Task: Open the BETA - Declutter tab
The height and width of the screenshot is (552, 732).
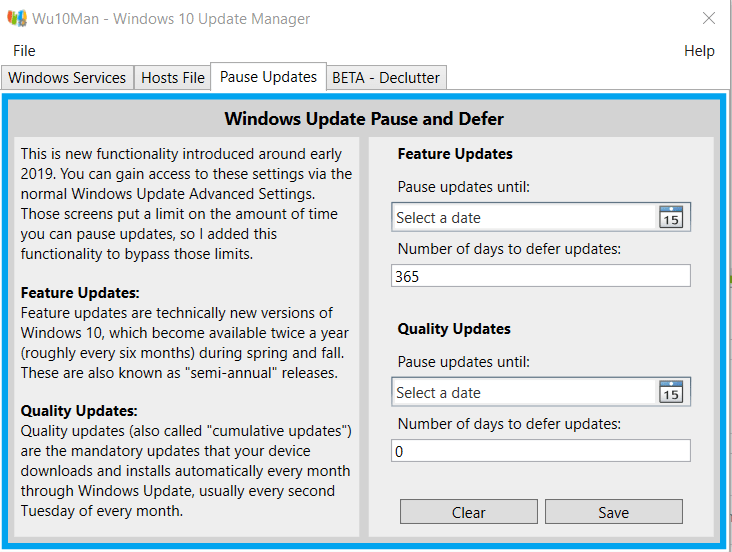Action: (386, 78)
